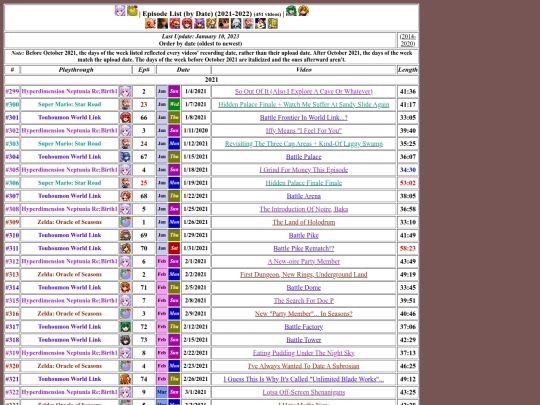Screen dimensions: 540x405
Task: Click episode number #312
Action: tap(12, 261)
